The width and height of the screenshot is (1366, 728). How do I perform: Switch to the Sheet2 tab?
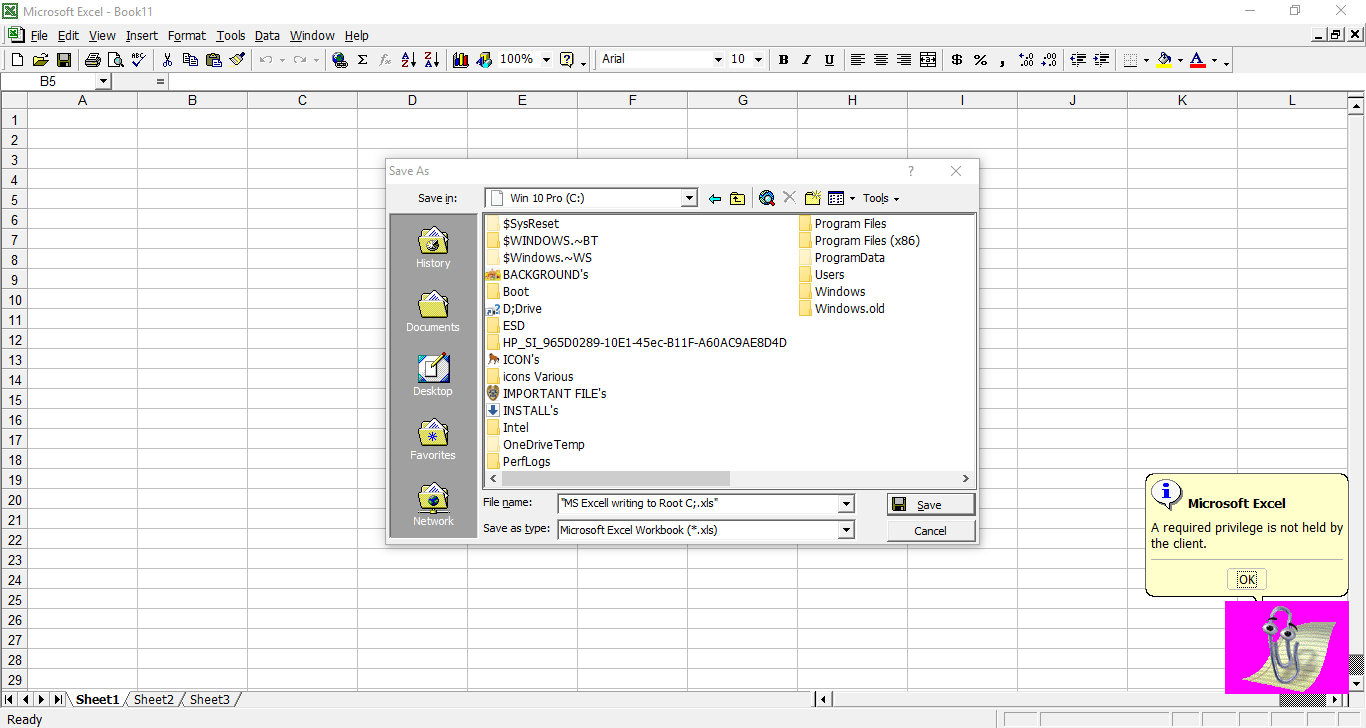pyautogui.click(x=154, y=699)
